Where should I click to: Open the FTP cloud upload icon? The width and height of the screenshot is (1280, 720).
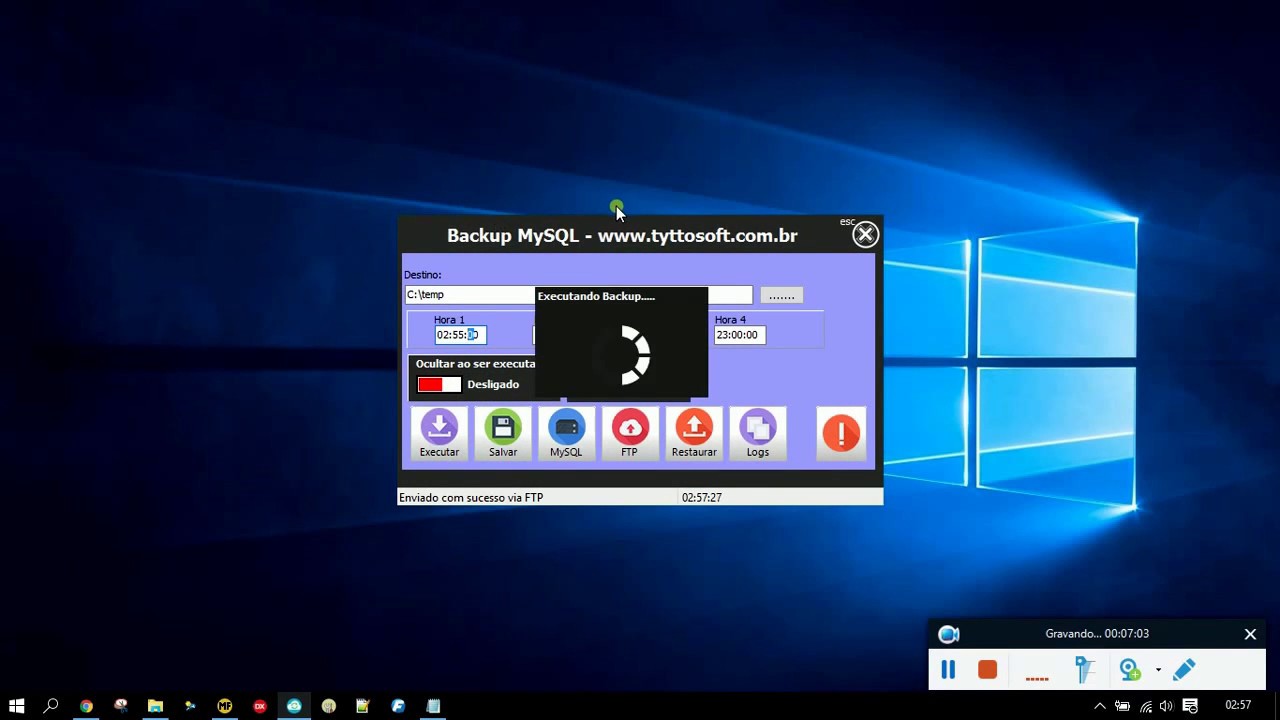point(629,433)
